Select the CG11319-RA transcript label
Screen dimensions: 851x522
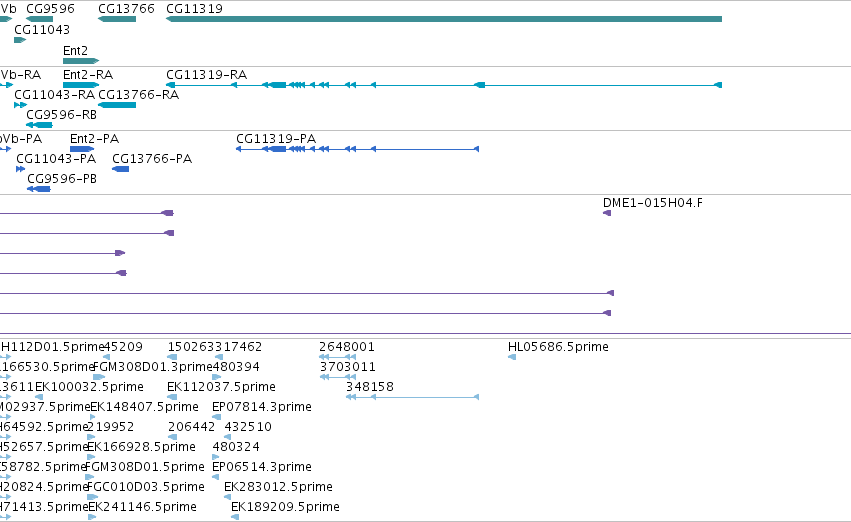click(x=206, y=74)
